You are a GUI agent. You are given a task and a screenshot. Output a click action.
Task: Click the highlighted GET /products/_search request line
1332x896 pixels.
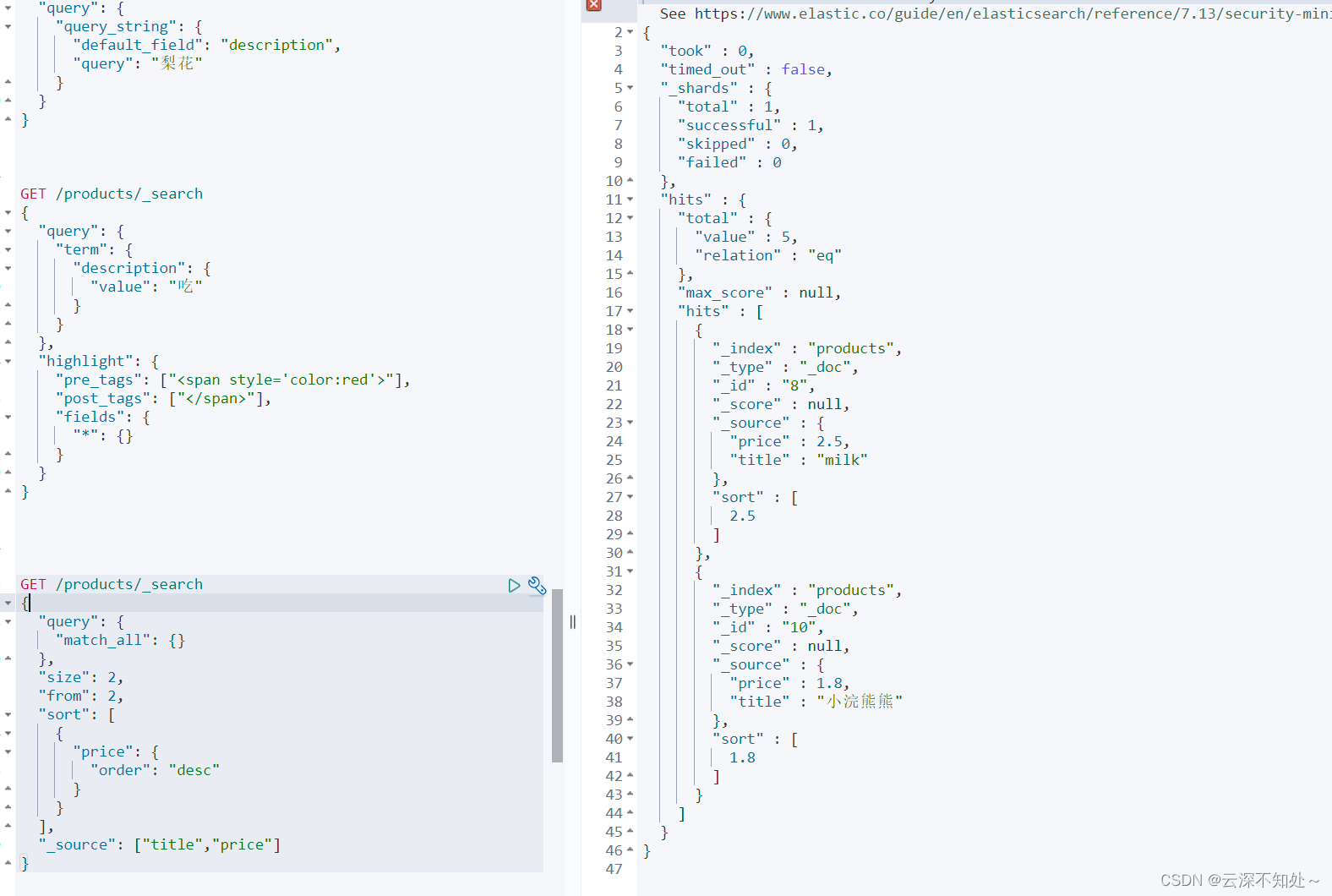point(112,584)
